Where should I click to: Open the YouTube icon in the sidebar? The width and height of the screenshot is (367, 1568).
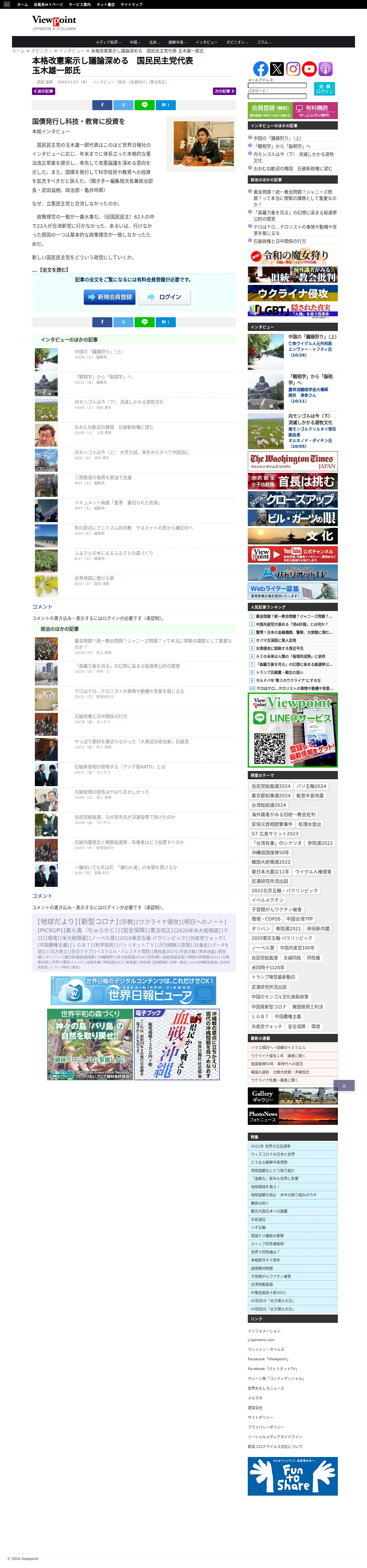[x=309, y=69]
